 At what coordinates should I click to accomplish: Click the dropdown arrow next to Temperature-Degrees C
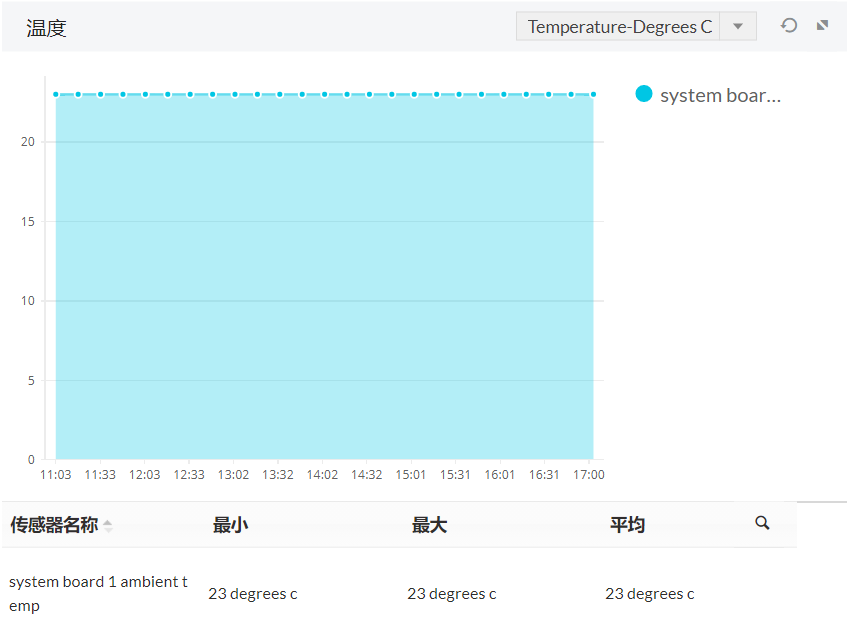738,27
